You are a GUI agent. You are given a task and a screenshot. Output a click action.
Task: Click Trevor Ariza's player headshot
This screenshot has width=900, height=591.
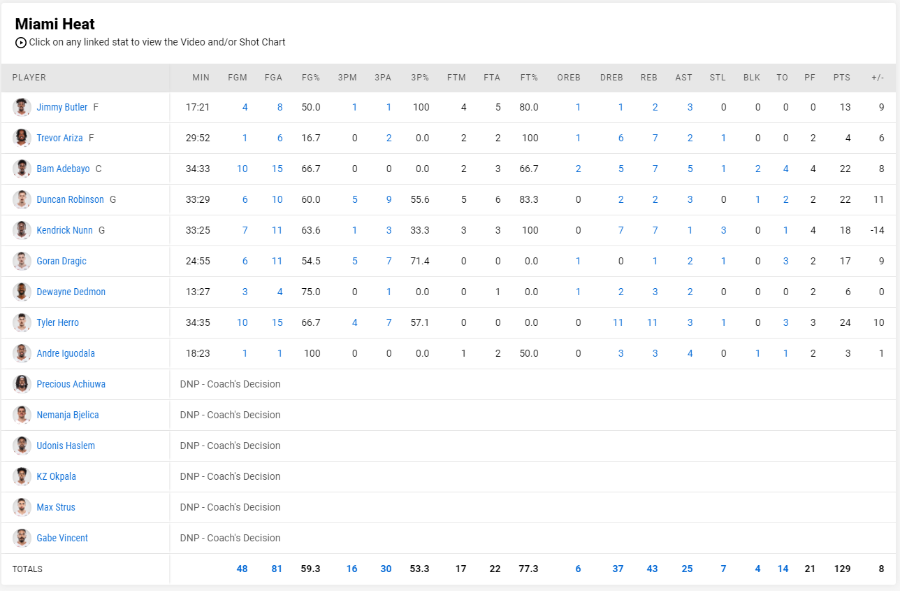22,138
